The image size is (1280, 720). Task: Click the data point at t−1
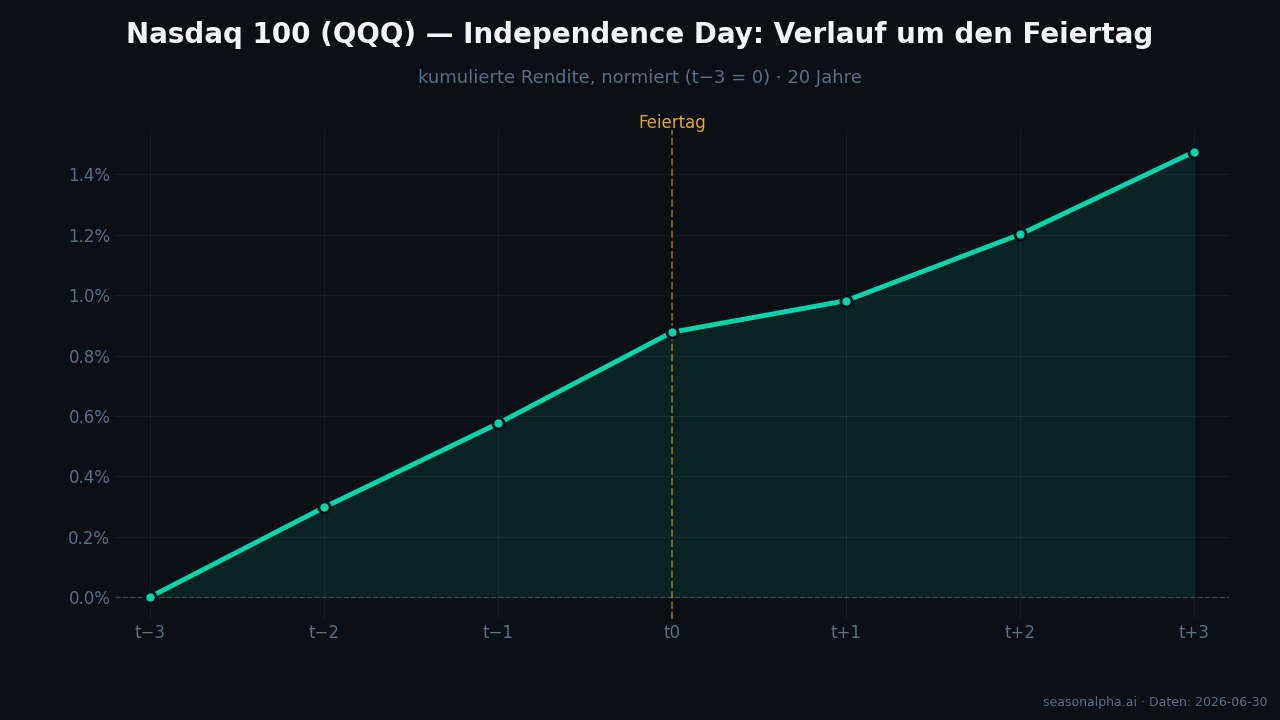498,423
